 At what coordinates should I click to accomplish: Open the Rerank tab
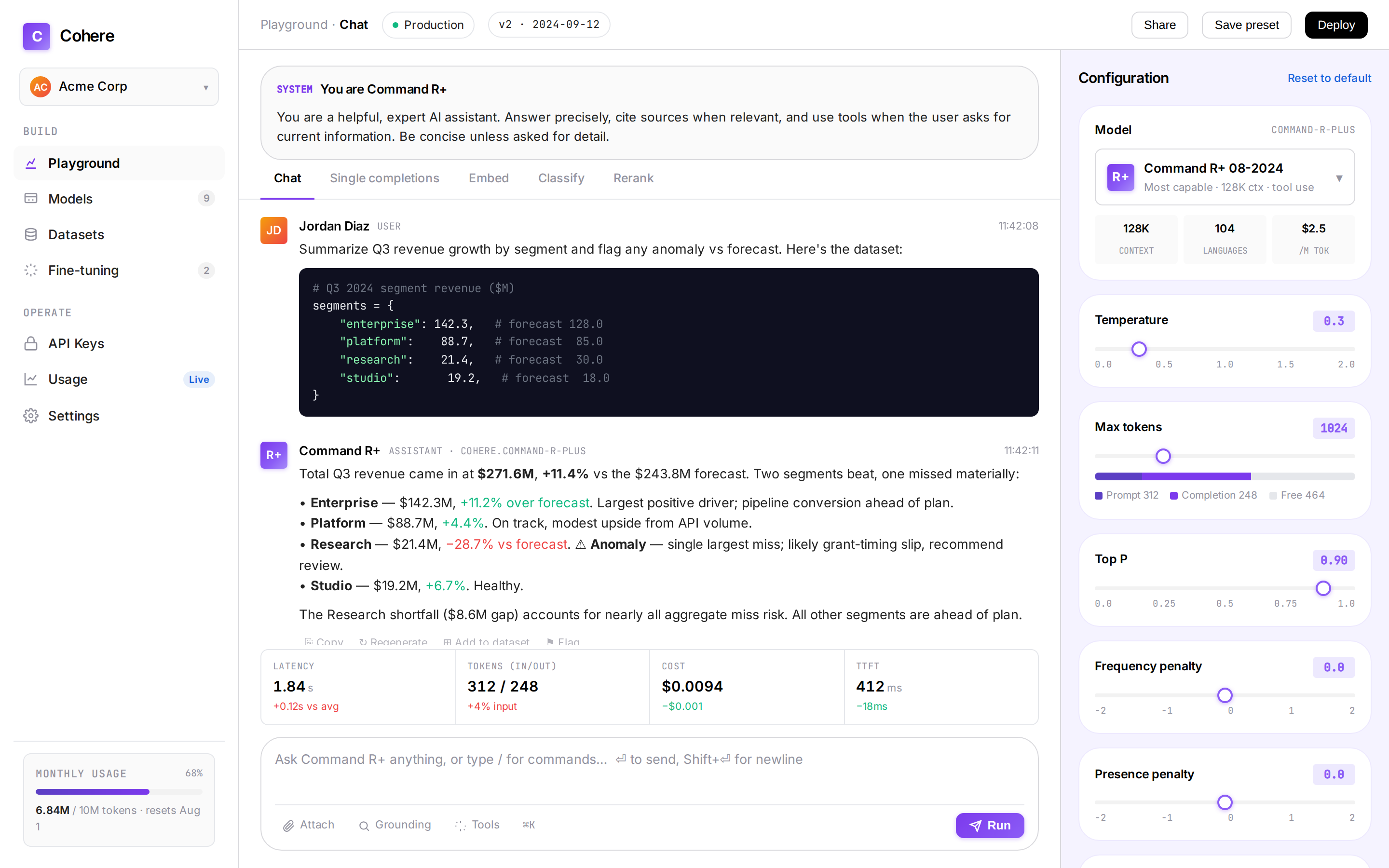coord(633,178)
